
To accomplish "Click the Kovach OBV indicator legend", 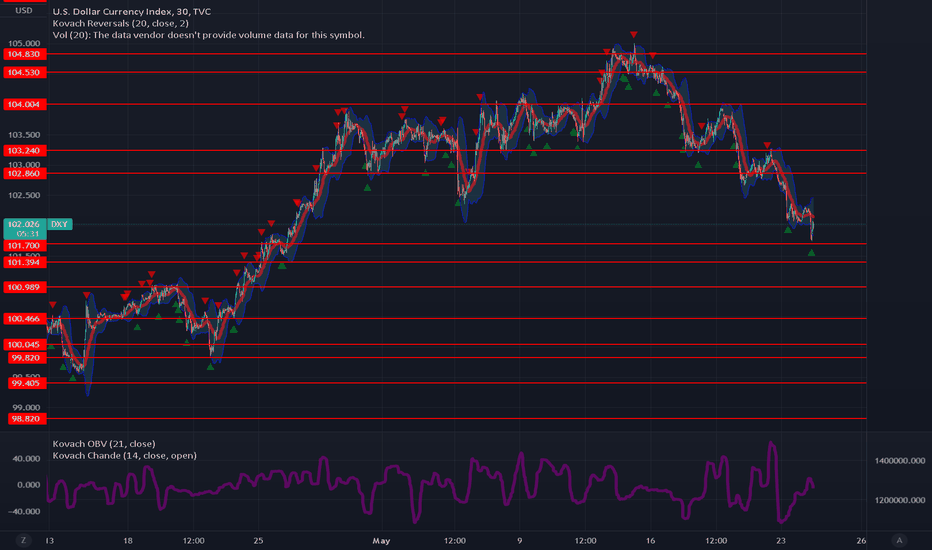I will (x=104, y=444).
